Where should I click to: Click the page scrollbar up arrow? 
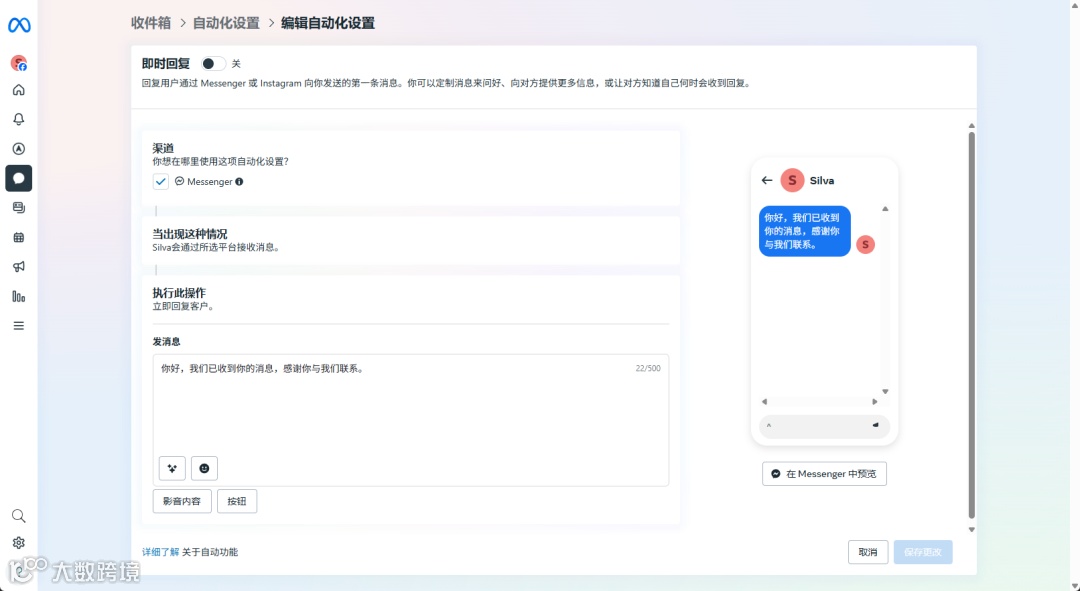click(x=972, y=126)
